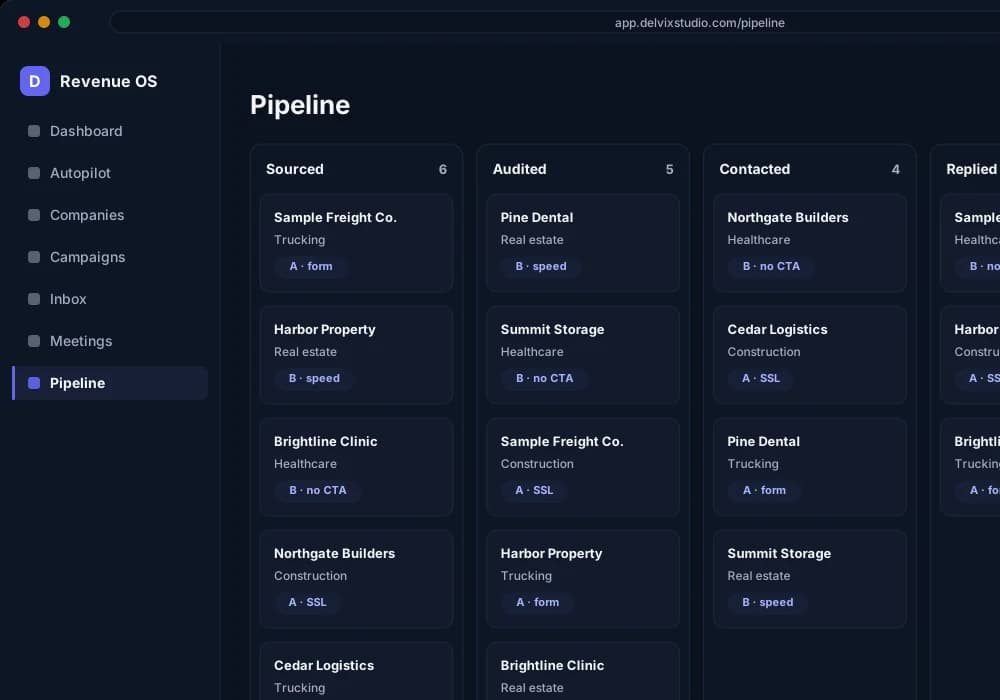
Task: Click the Sourced column header
Action: coord(295,169)
